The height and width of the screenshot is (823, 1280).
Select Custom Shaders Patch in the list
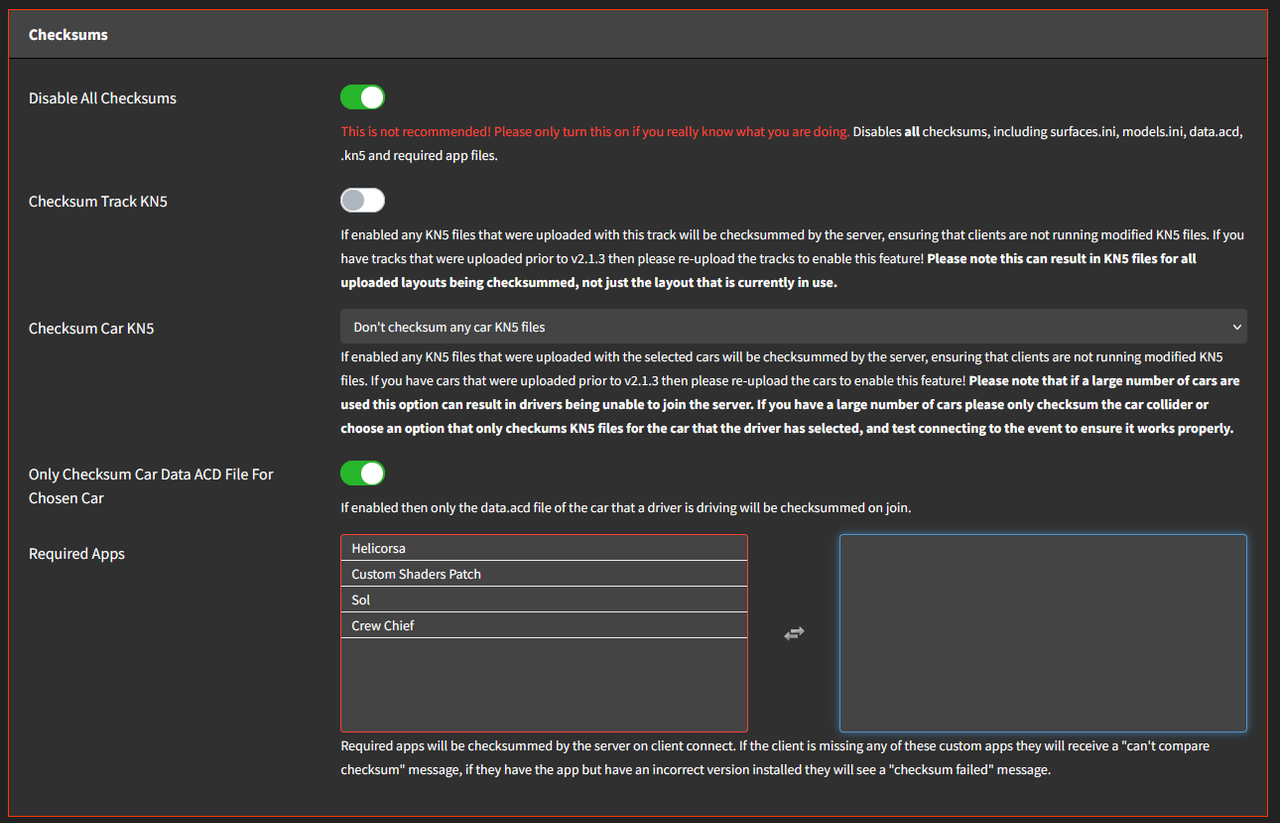click(544, 574)
